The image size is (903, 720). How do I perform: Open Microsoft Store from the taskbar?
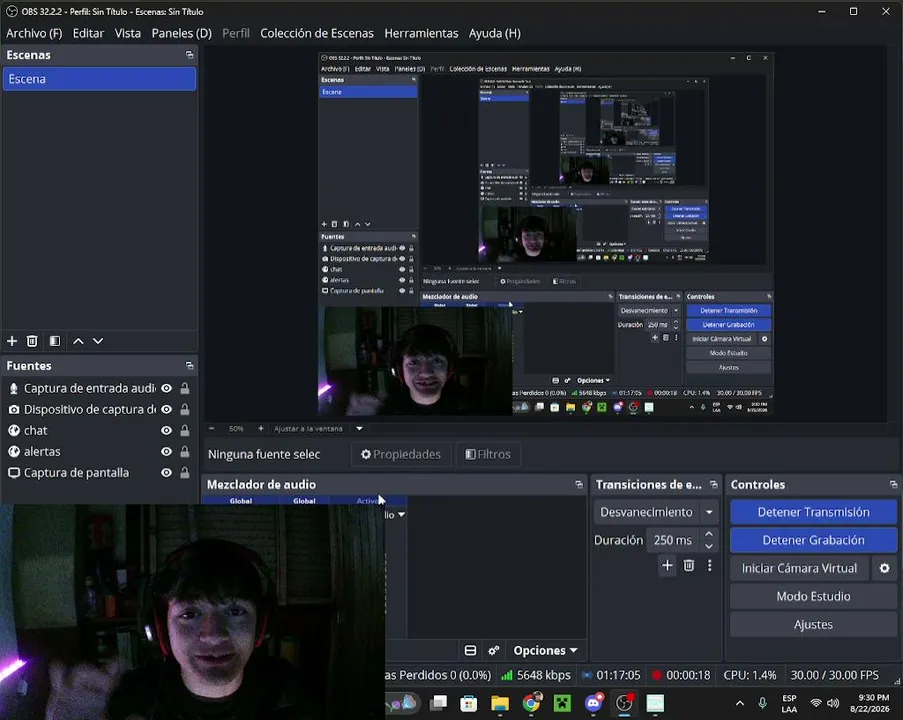469,703
